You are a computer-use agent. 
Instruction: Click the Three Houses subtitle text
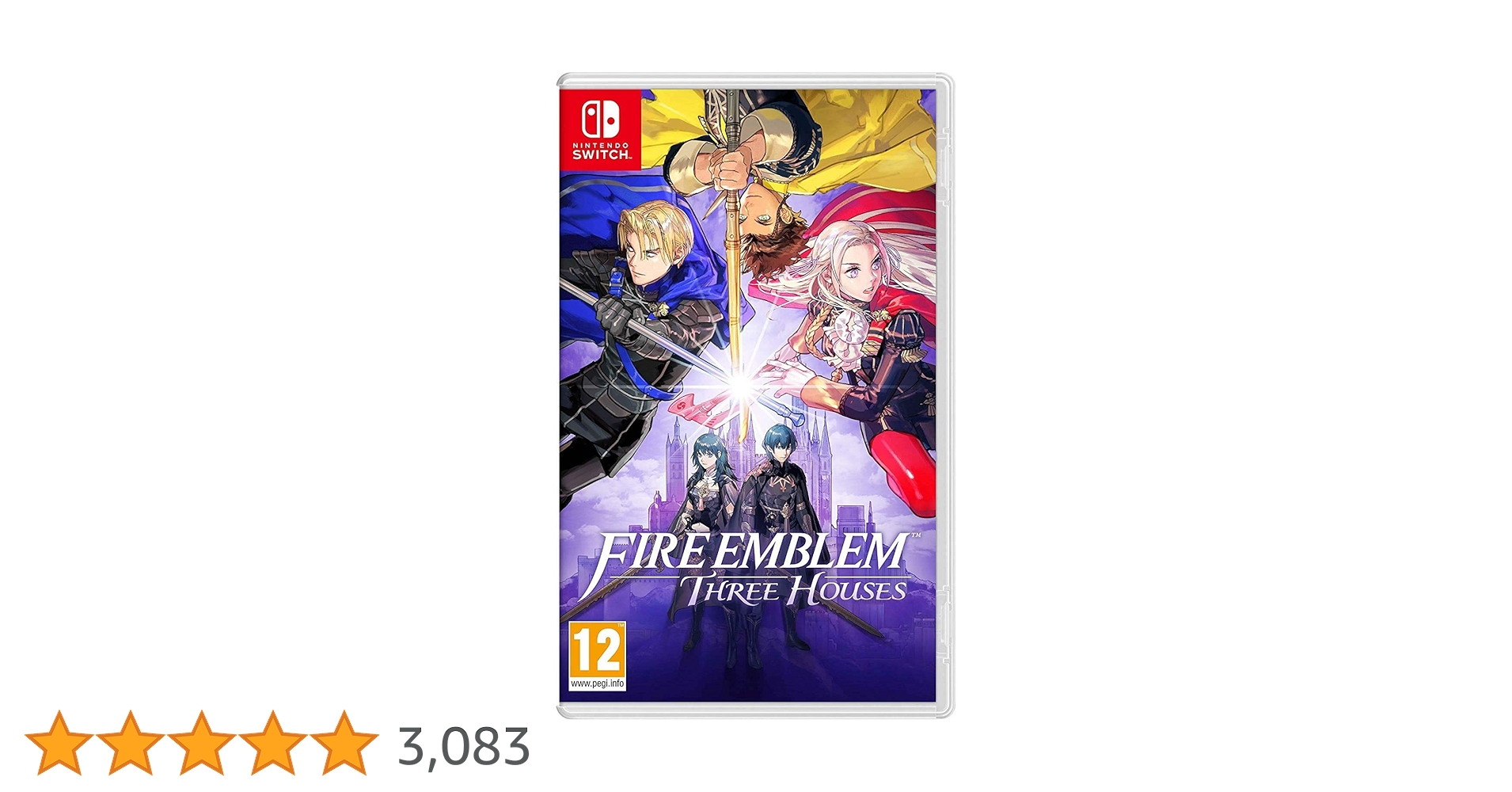(794, 591)
